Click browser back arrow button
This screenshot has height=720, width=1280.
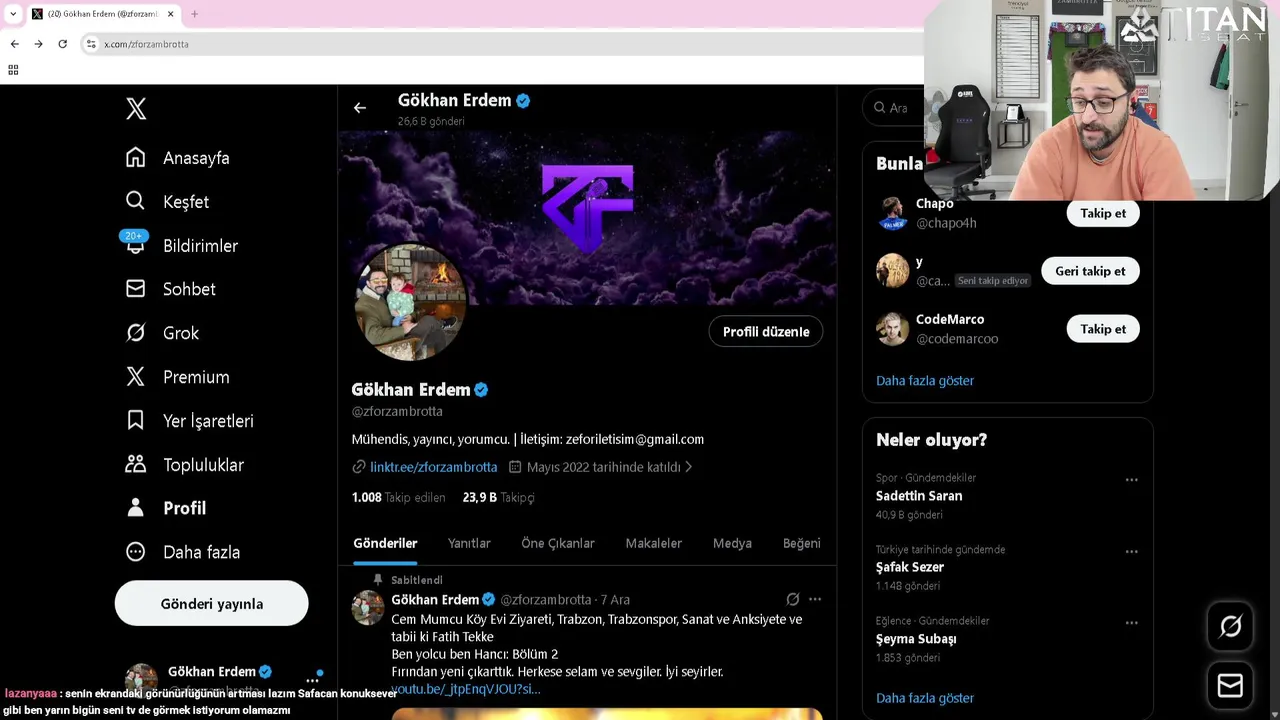point(15,44)
